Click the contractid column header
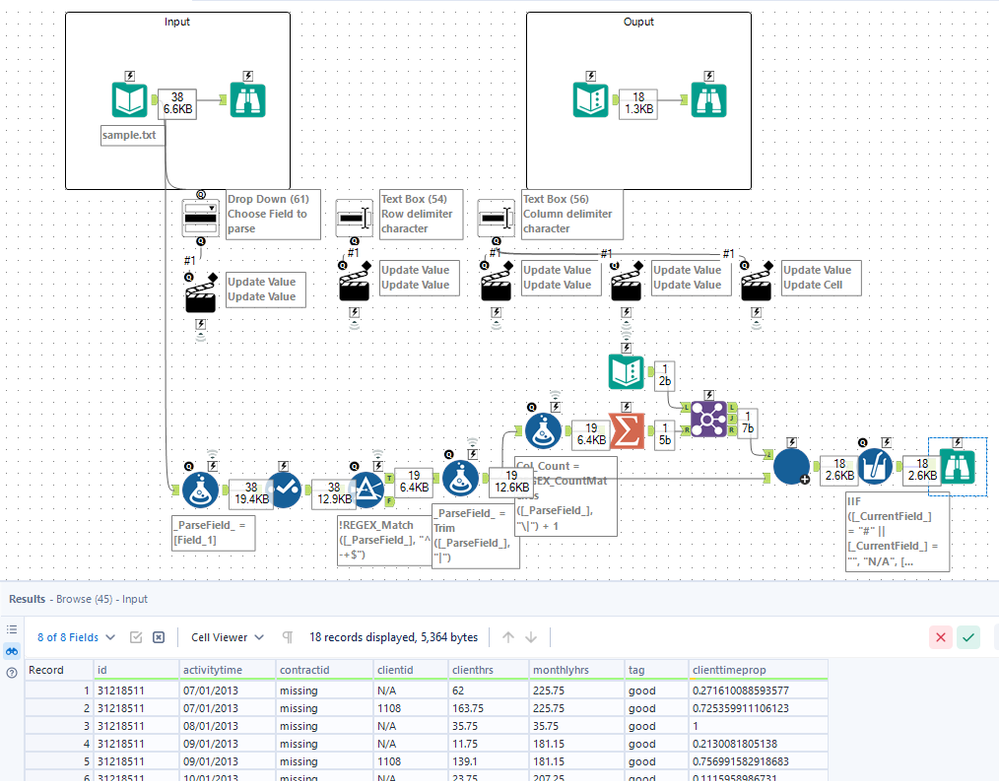The height and width of the screenshot is (781, 999). click(x=324, y=670)
